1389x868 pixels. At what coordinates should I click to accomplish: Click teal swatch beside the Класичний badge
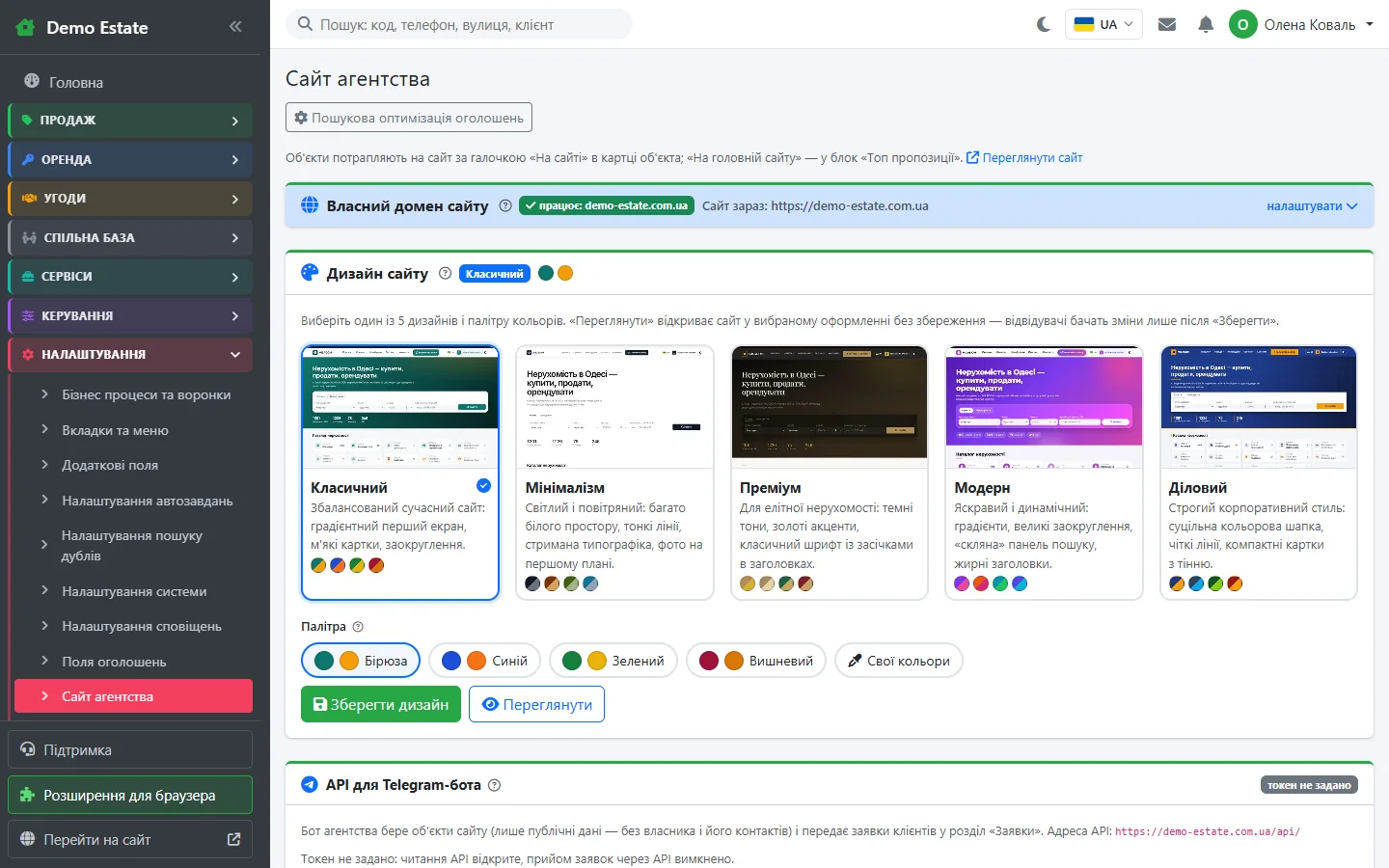(x=546, y=273)
